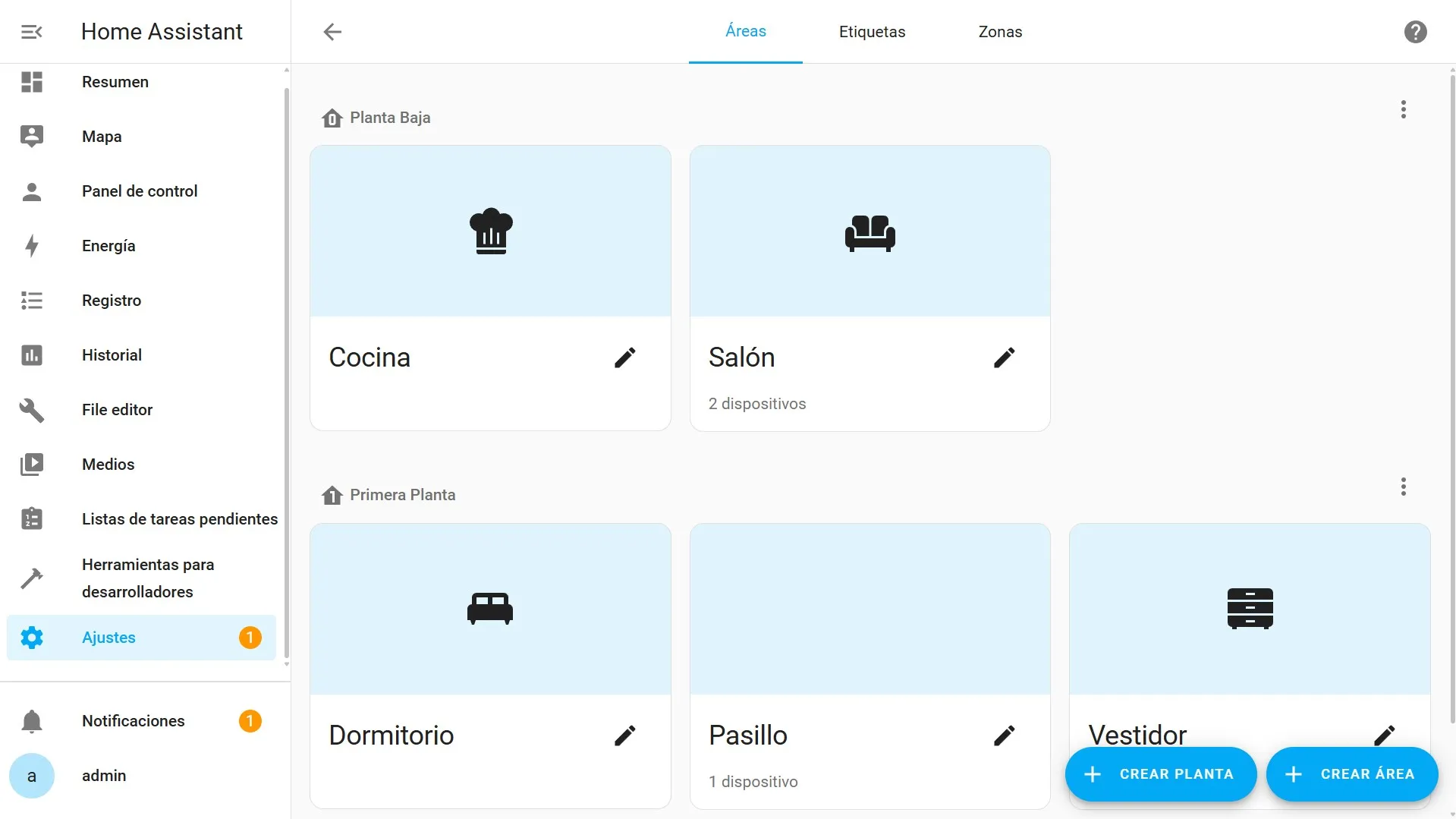Open the Pasillo area card image

(870, 609)
